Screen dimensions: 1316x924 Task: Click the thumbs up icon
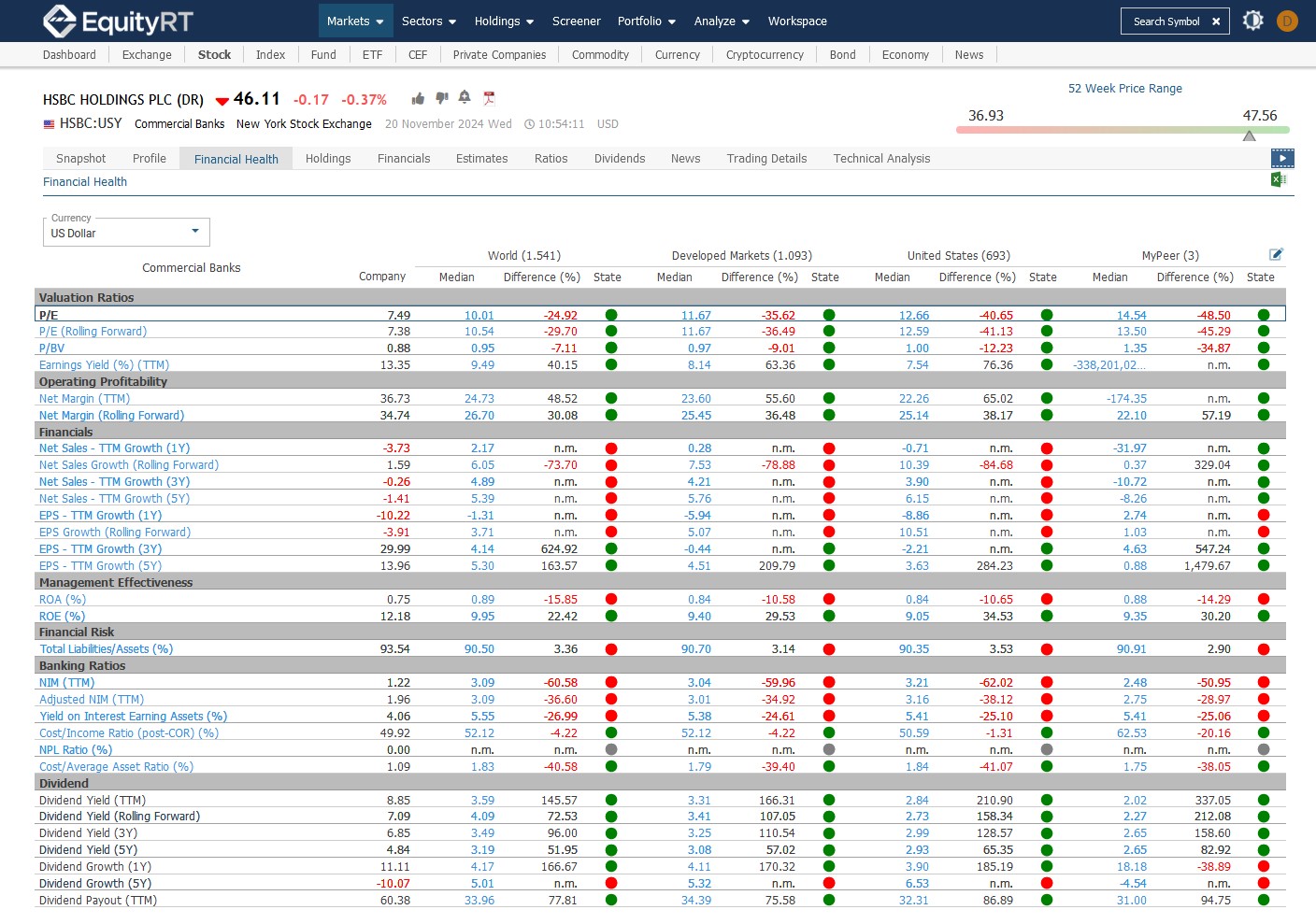[x=418, y=98]
